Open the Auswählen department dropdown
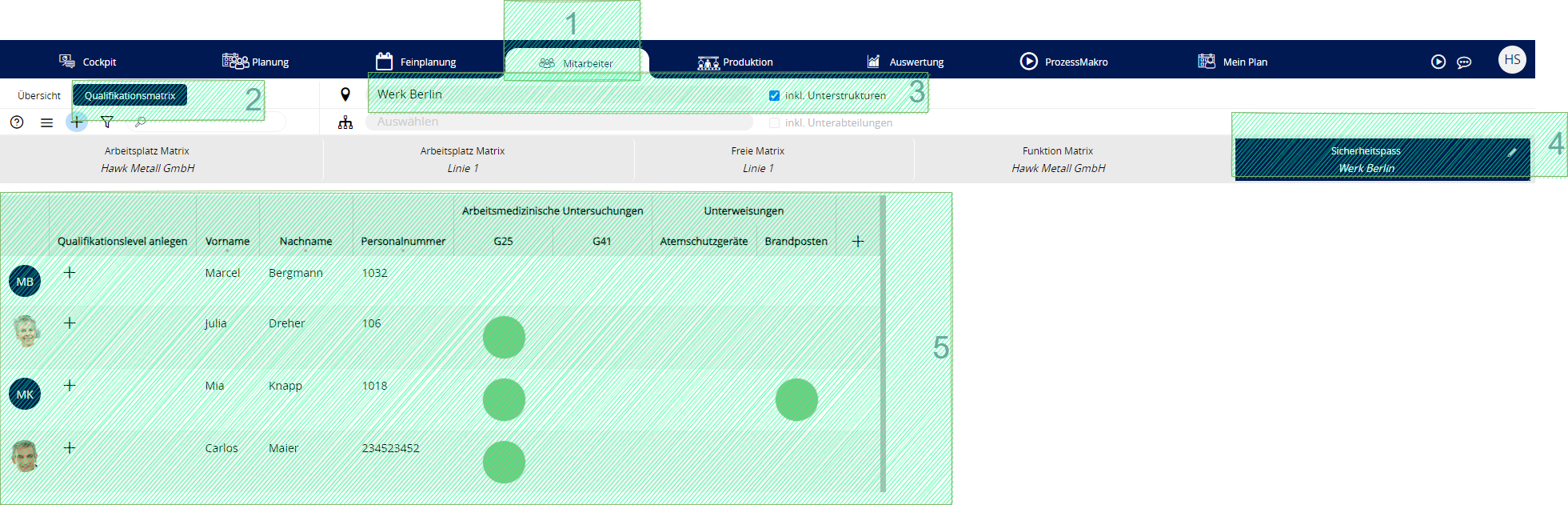 560,122
